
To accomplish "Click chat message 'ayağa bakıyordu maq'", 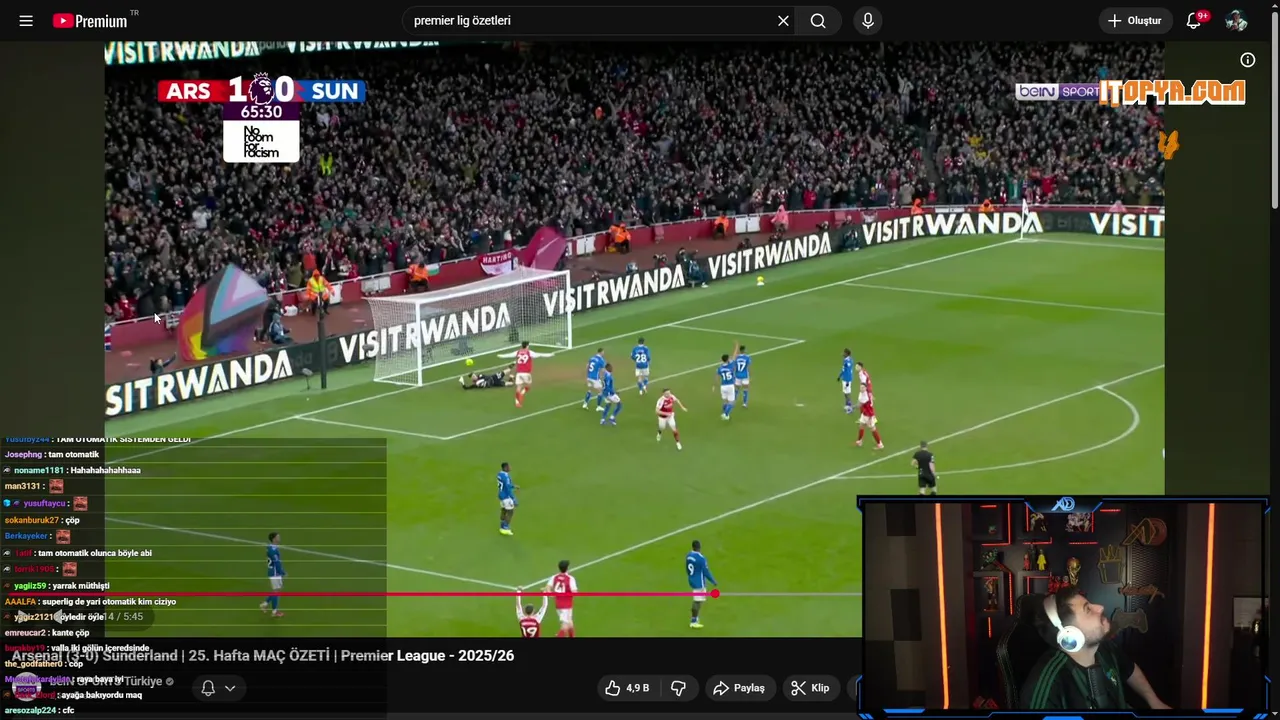I will click(x=100, y=695).
